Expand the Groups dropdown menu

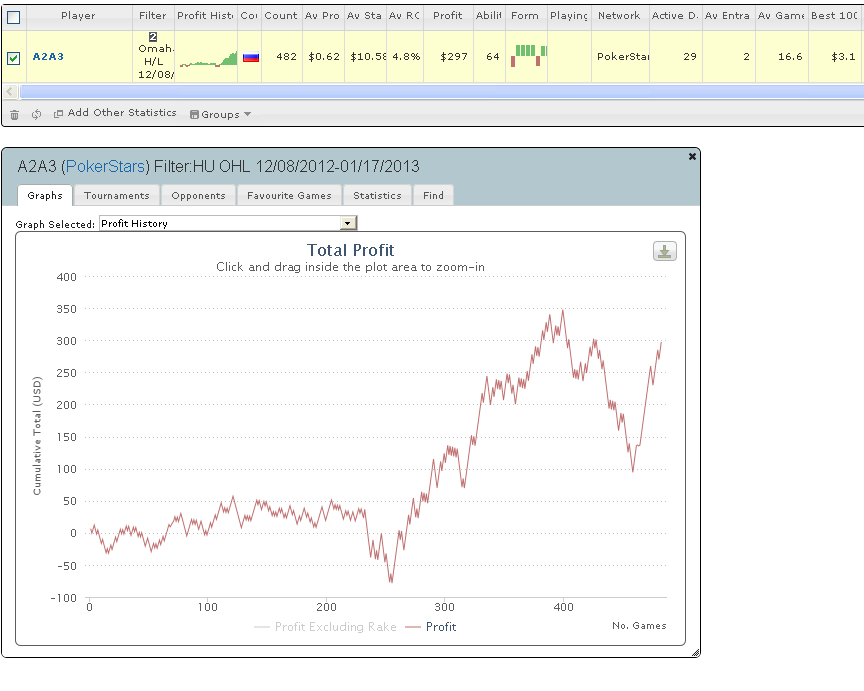[220, 114]
